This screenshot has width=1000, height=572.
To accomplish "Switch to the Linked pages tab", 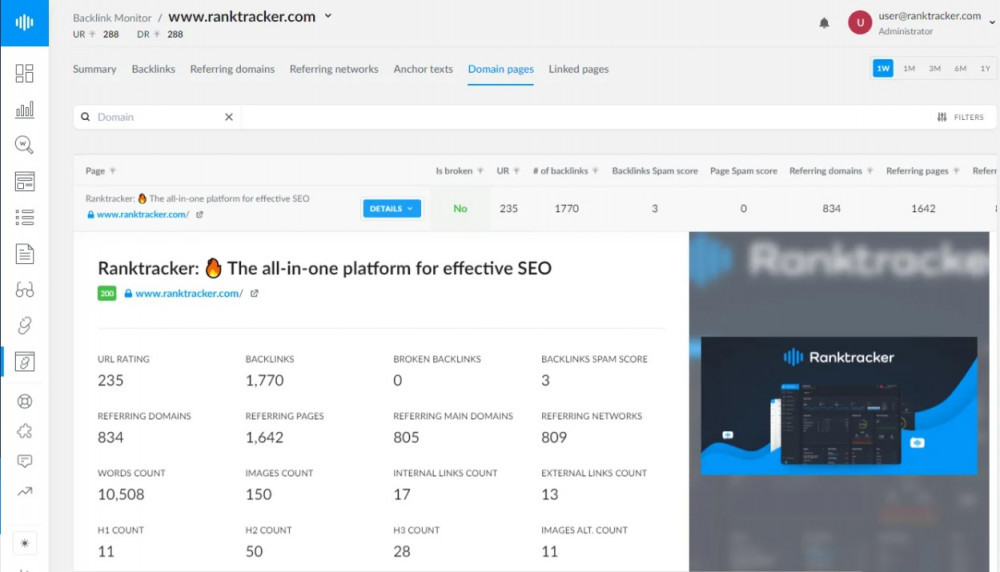I will 578,69.
